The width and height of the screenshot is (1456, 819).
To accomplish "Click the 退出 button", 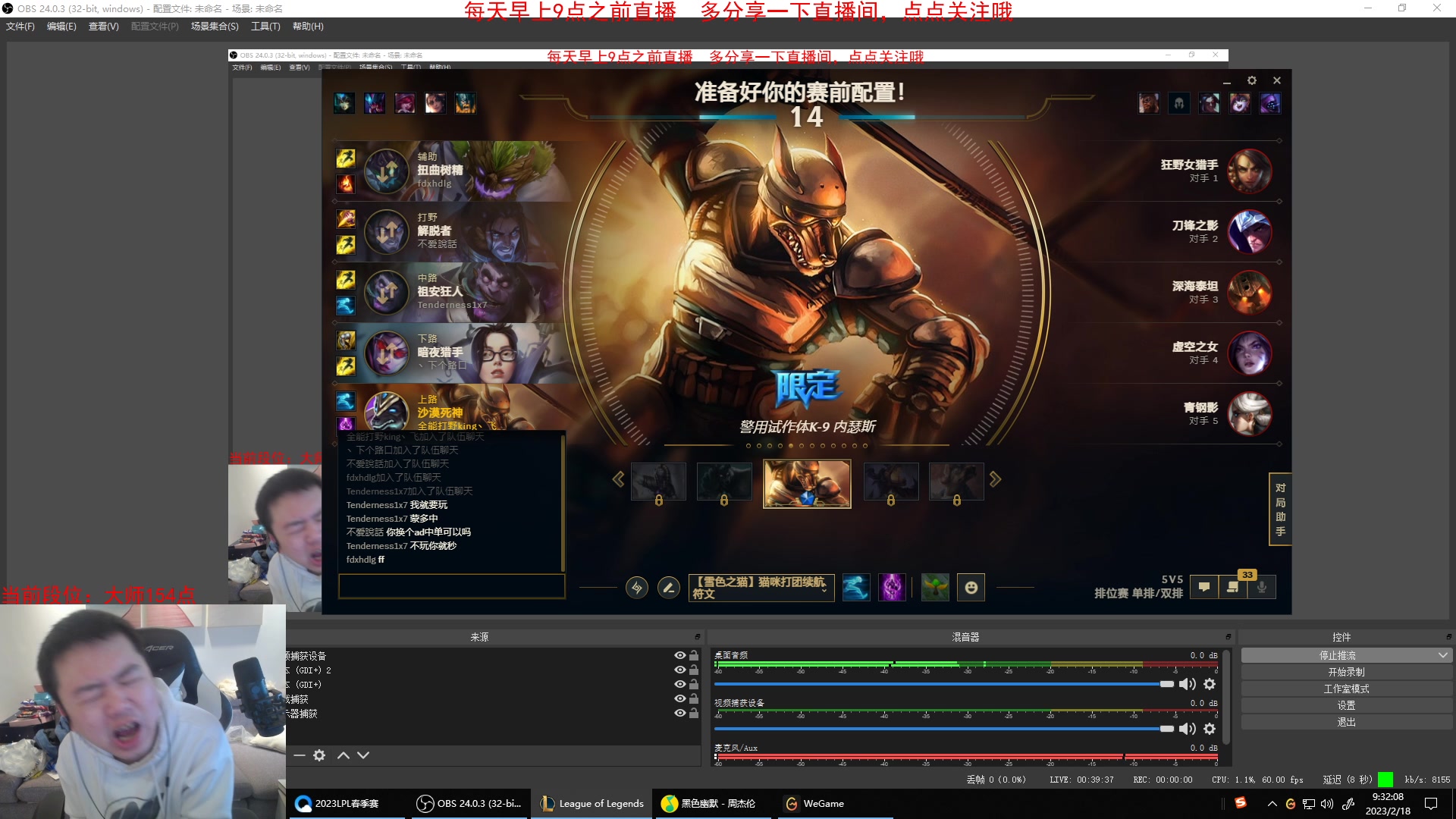I will [1346, 722].
